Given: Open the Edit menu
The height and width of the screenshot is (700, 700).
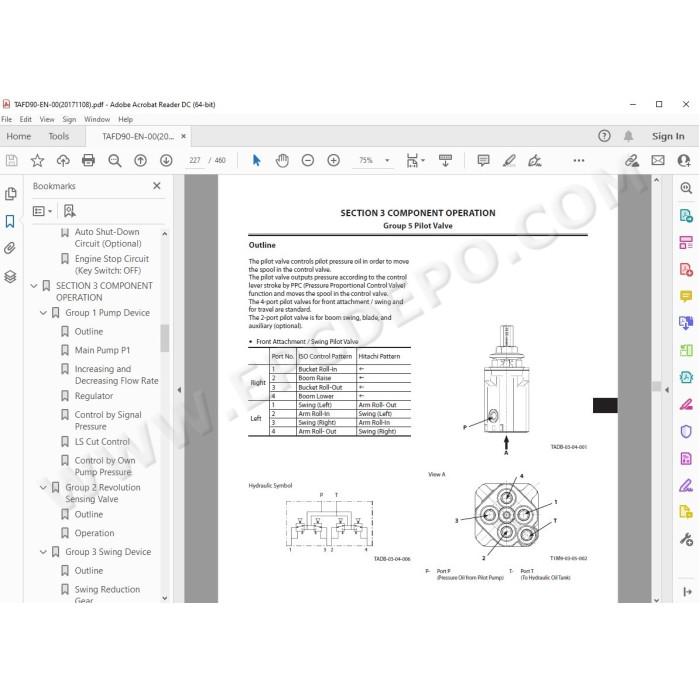Looking at the screenshot, I should tap(25, 119).
